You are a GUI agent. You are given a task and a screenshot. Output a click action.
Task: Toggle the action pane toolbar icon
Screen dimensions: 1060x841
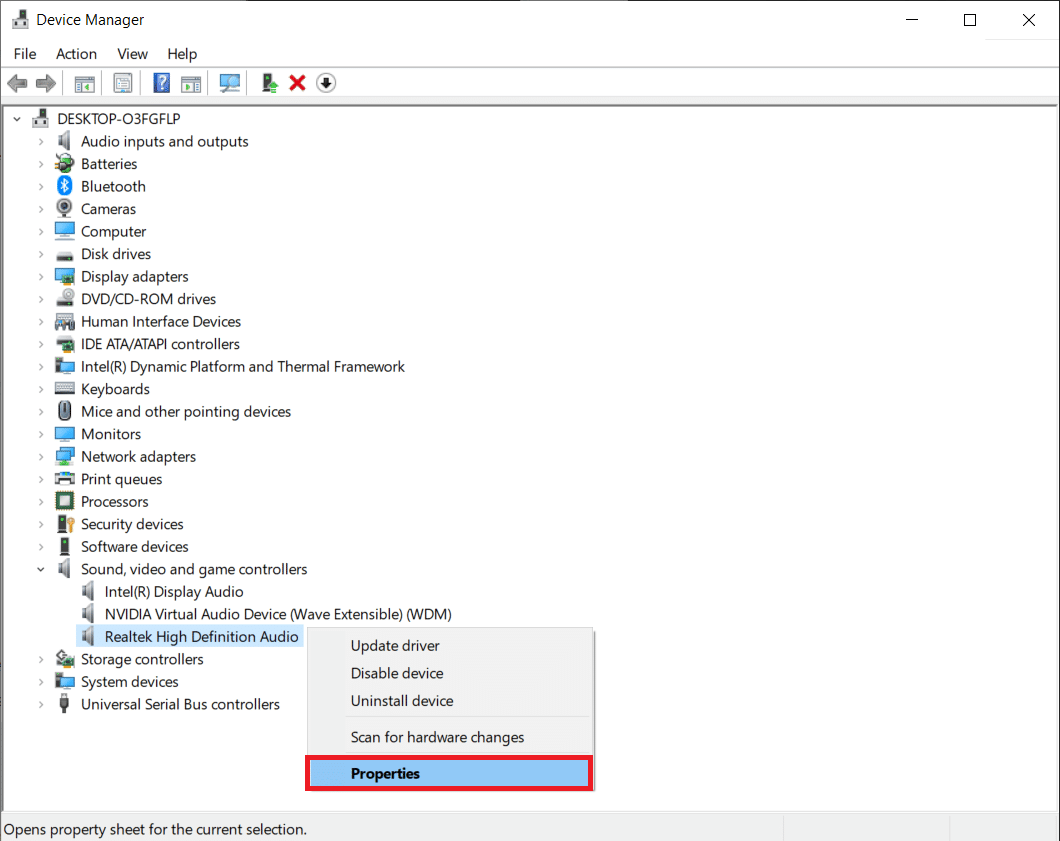click(191, 83)
